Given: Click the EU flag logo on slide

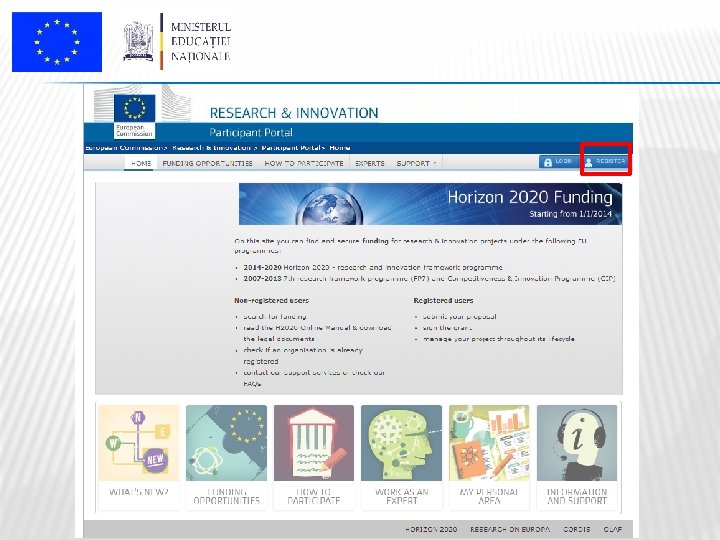Looking at the screenshot, I should [x=57, y=42].
